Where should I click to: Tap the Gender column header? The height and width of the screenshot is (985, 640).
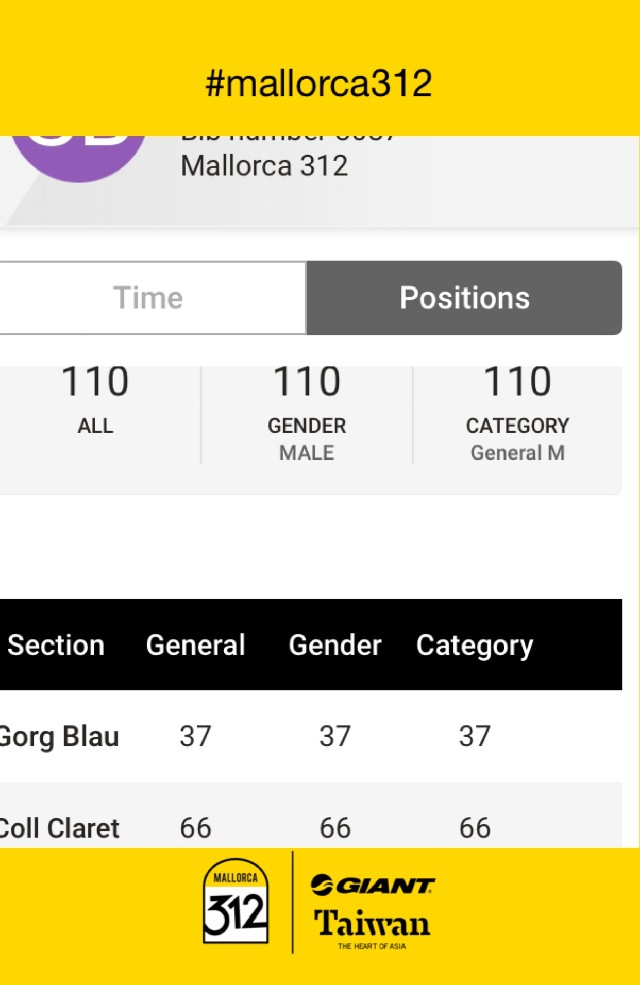point(335,645)
